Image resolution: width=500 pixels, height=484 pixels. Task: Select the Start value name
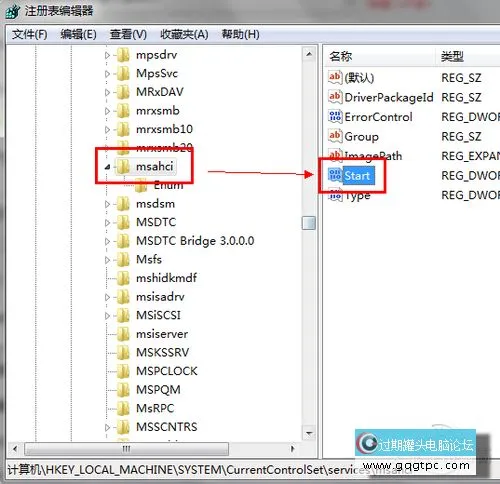[357, 176]
